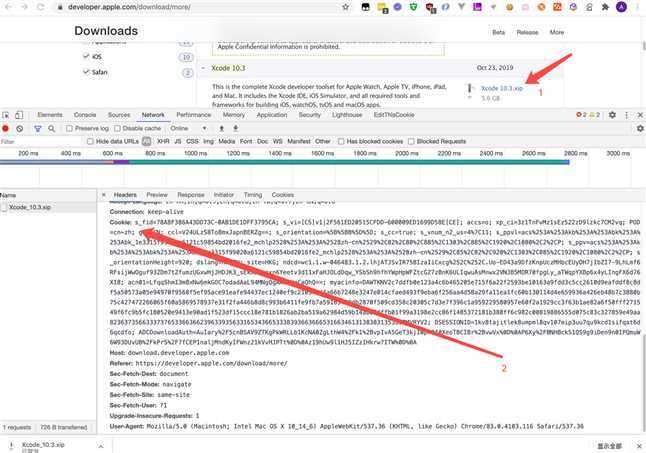
Task: Click the Host download.developer.apple.com header
Action: click(x=169, y=353)
